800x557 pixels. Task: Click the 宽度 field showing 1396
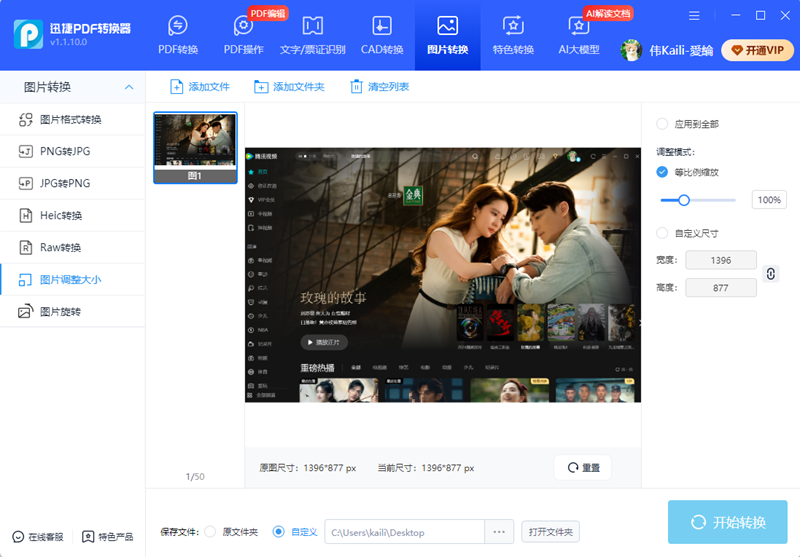tap(720, 260)
